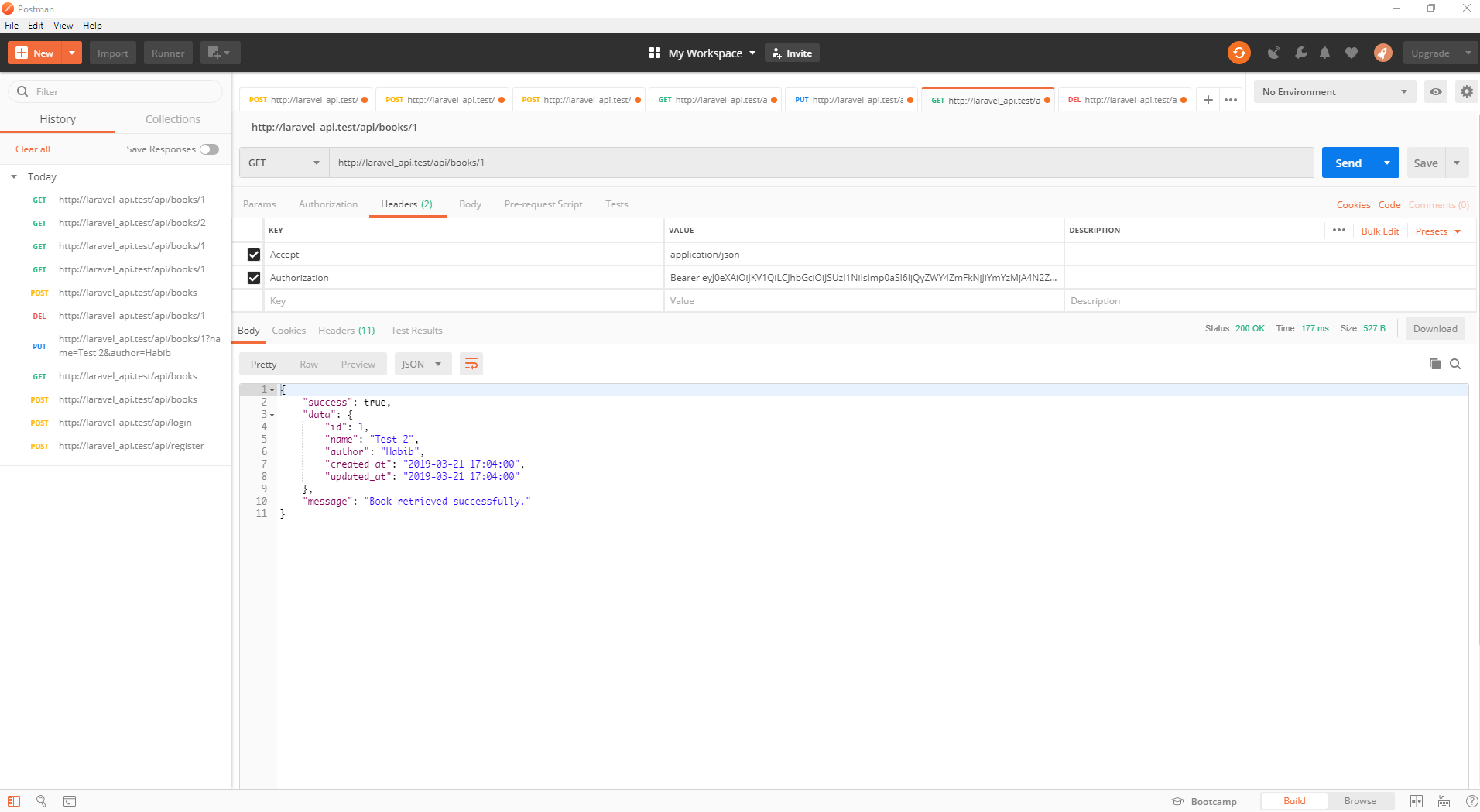Switch to Browse mode in status bar
1480x812 pixels.
pyautogui.click(x=1360, y=801)
